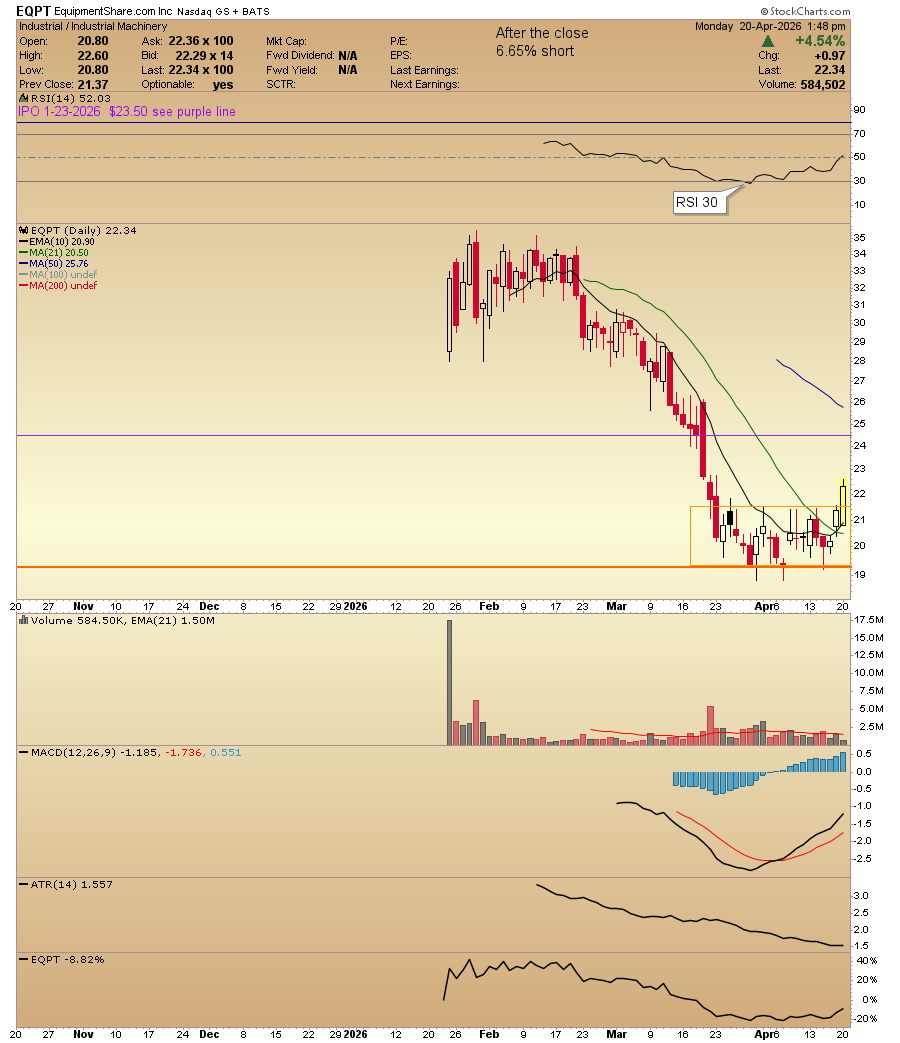Click the tallest IPO-day volume bar
The image size is (900, 1043).
point(449,682)
